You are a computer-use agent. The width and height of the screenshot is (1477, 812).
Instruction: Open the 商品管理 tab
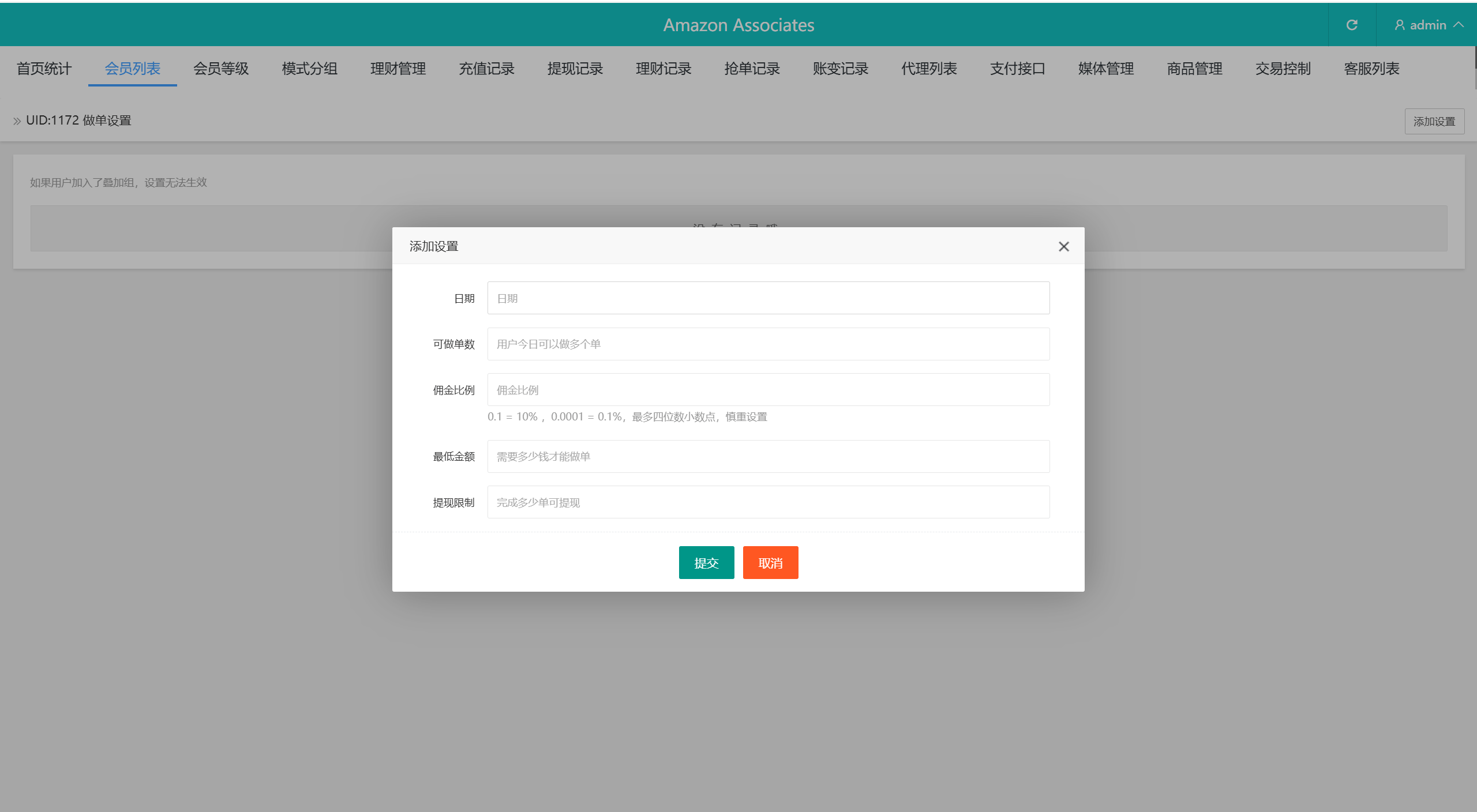click(1194, 69)
